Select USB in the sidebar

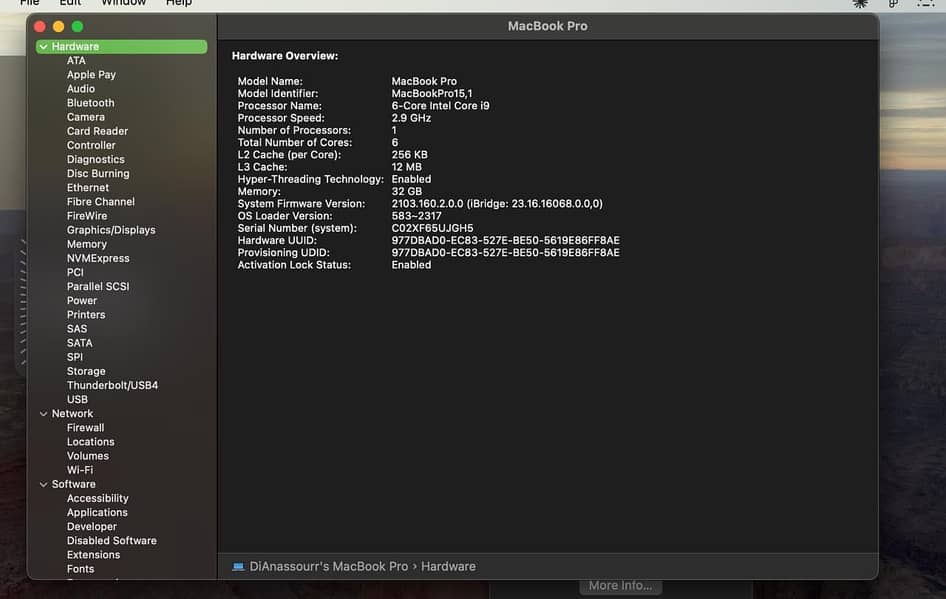(77, 399)
